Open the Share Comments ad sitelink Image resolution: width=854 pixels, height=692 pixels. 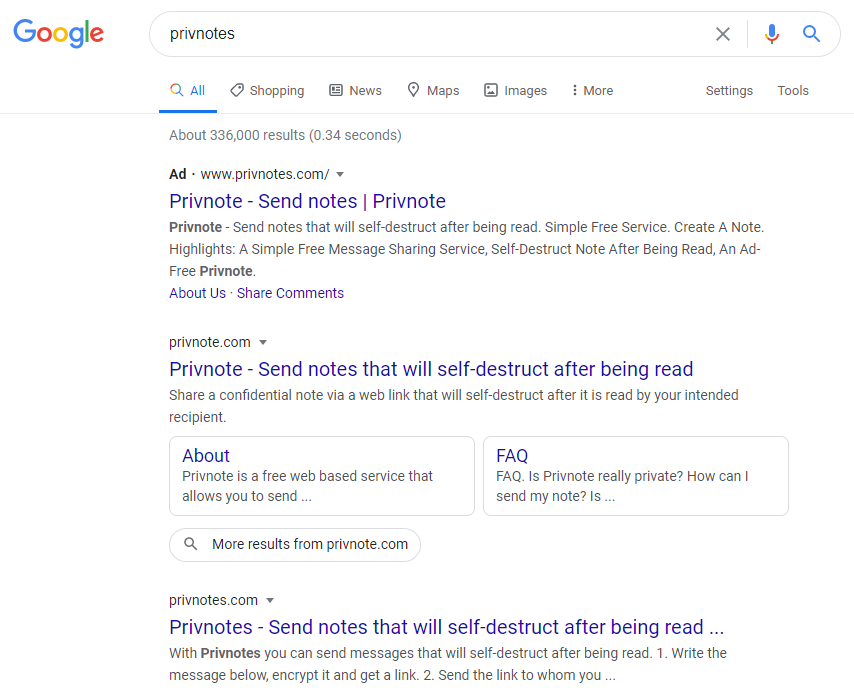click(290, 293)
